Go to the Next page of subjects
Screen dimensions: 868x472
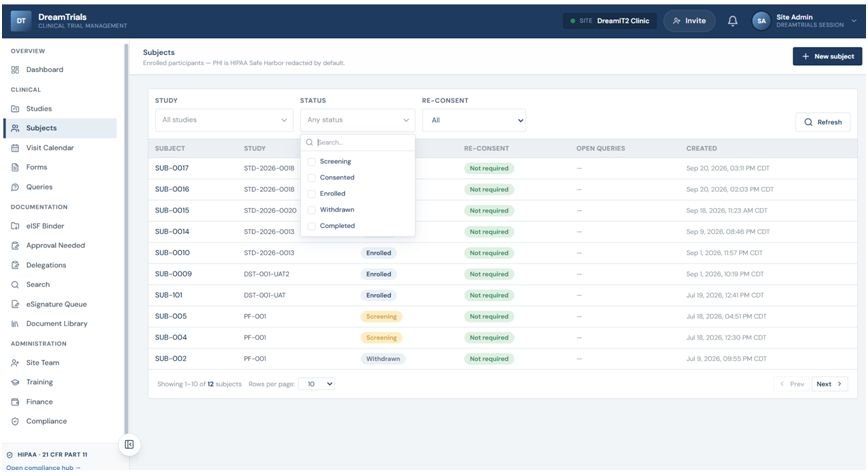[x=829, y=384]
